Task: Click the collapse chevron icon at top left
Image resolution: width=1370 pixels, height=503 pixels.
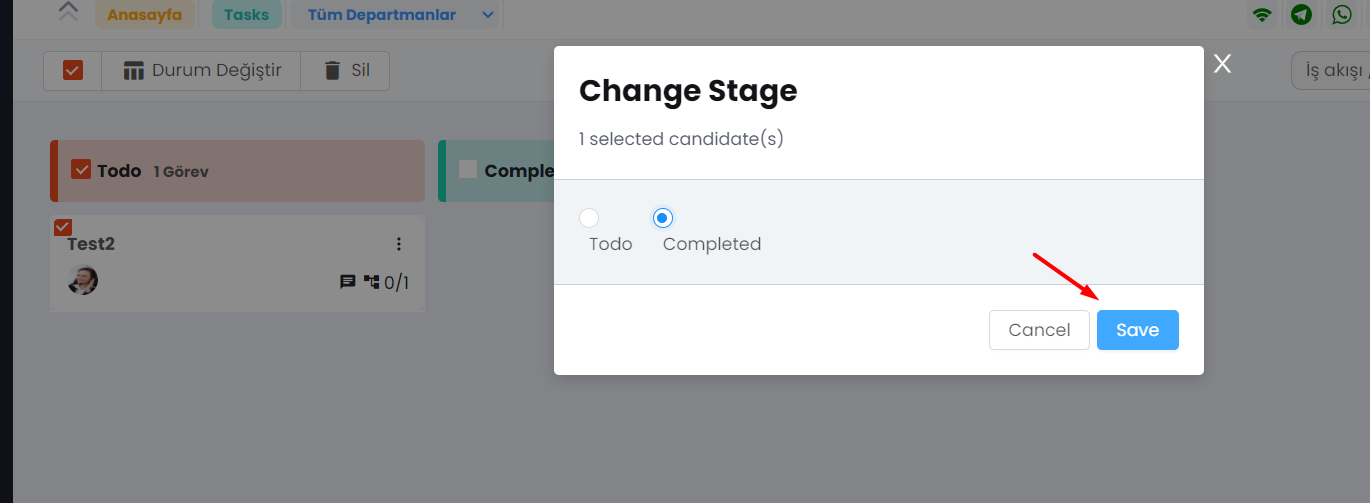Action: (68, 12)
